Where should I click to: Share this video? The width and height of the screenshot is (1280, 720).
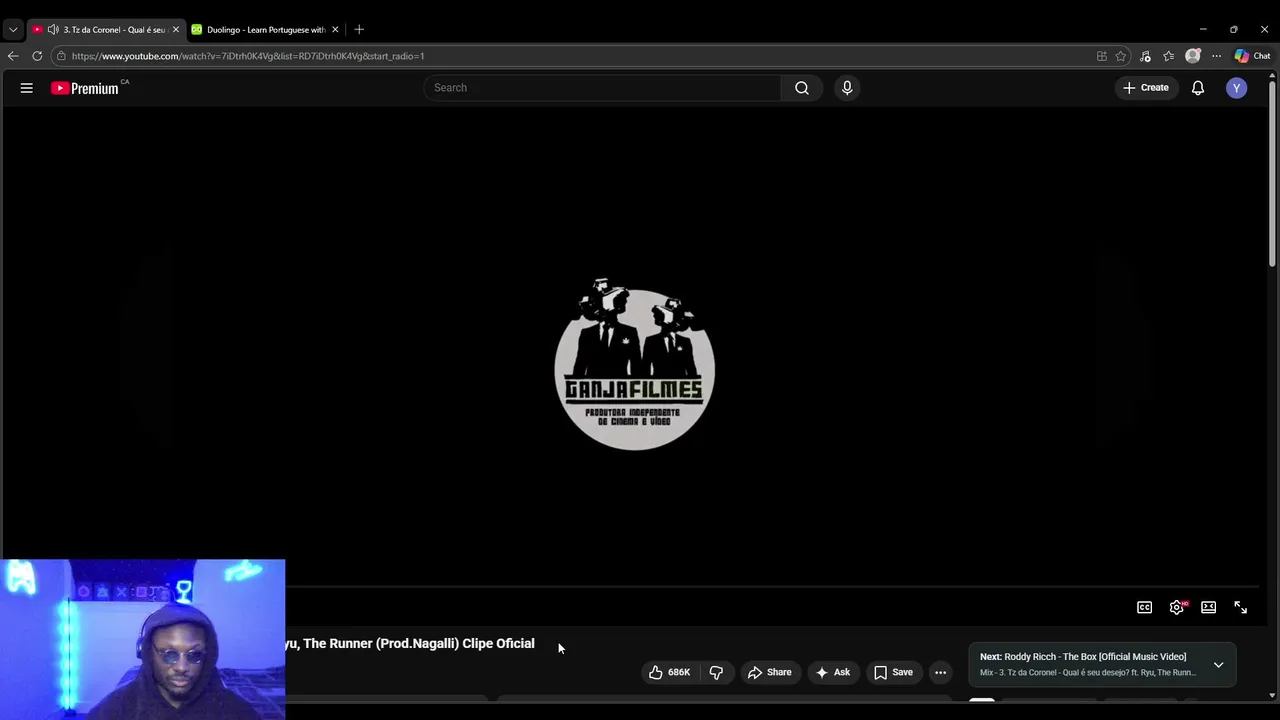tap(770, 672)
